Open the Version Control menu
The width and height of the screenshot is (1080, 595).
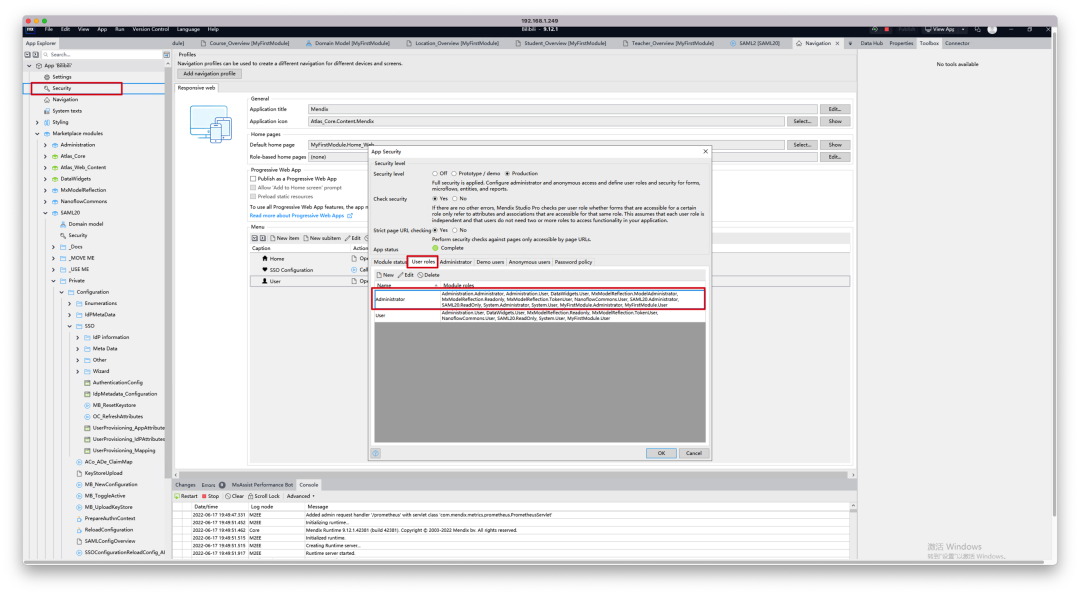(x=150, y=29)
